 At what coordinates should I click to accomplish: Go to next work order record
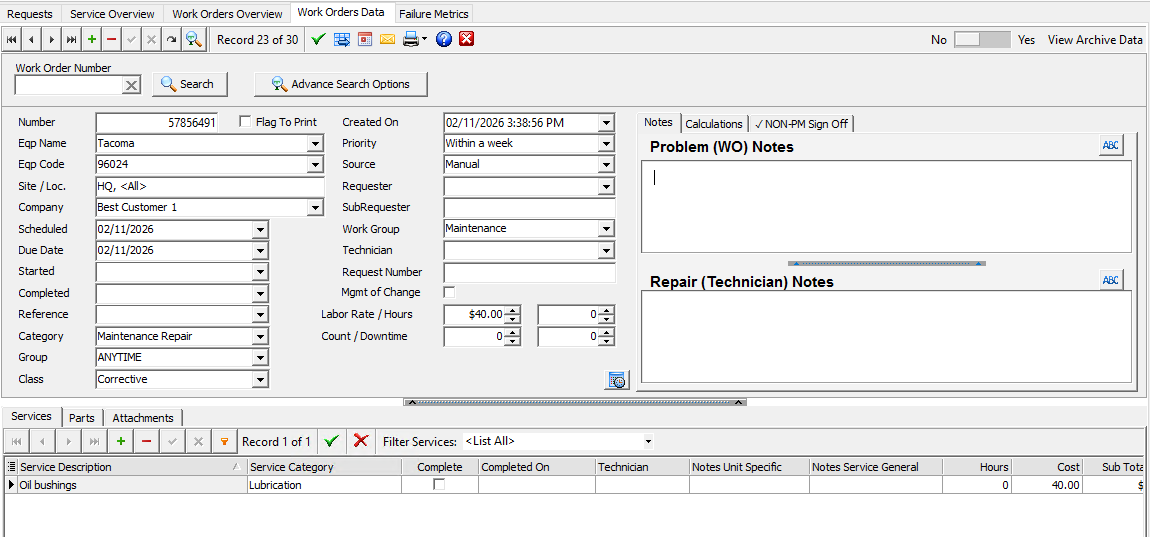tap(51, 40)
